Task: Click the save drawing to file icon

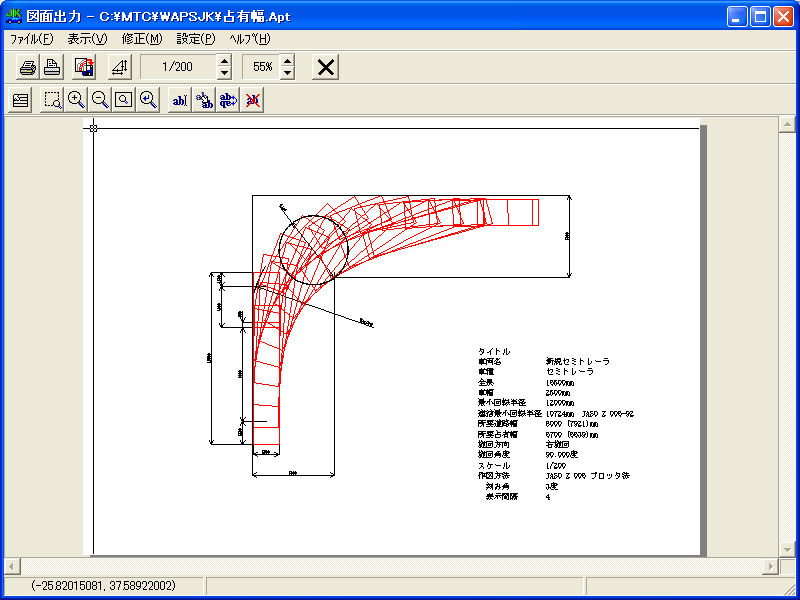Action: point(84,68)
